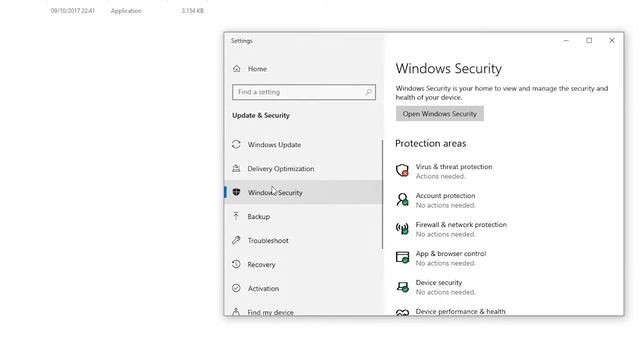640x360 pixels.
Task: Click the Delivery Optimization icon
Action: (236, 168)
